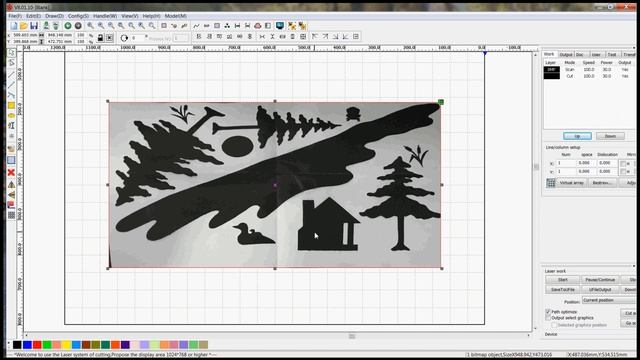The image size is (640, 360).
Task: Toggle Y mirror checkbox in line/column setup
Action: [622, 171]
